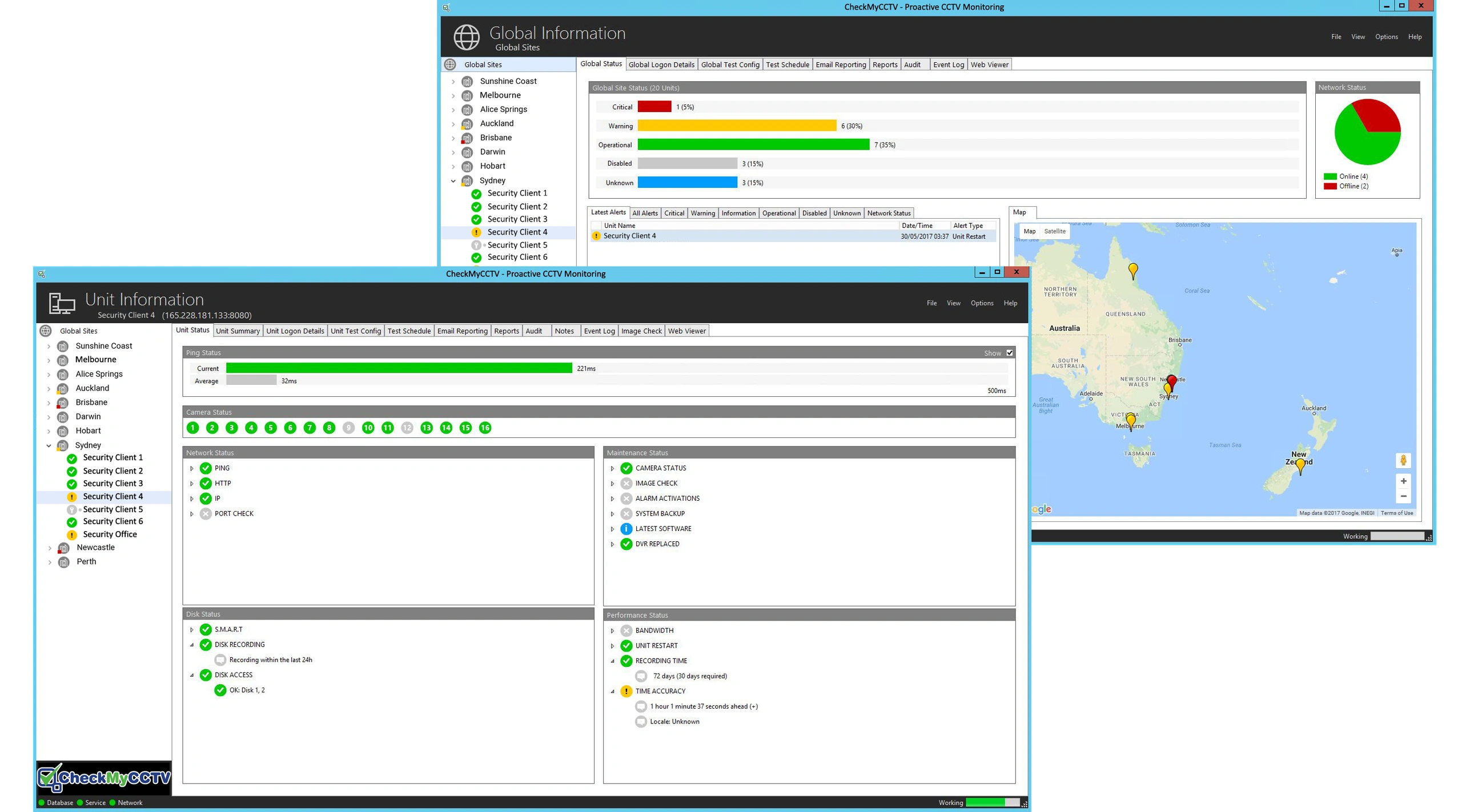The image size is (1462, 812).
Task: Expand Newcastle site in Unit window tree
Action: point(50,548)
